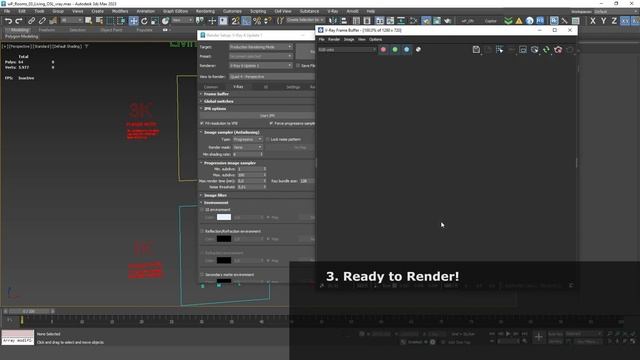The image size is (640, 360).
Task: Click the Save image icon in the V-Ray Frame Buffer
Action: (x=476, y=49)
